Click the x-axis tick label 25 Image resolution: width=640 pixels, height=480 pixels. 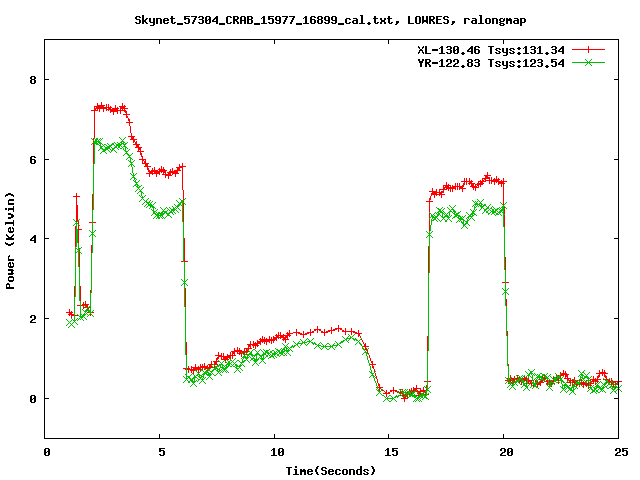[x=621, y=452]
